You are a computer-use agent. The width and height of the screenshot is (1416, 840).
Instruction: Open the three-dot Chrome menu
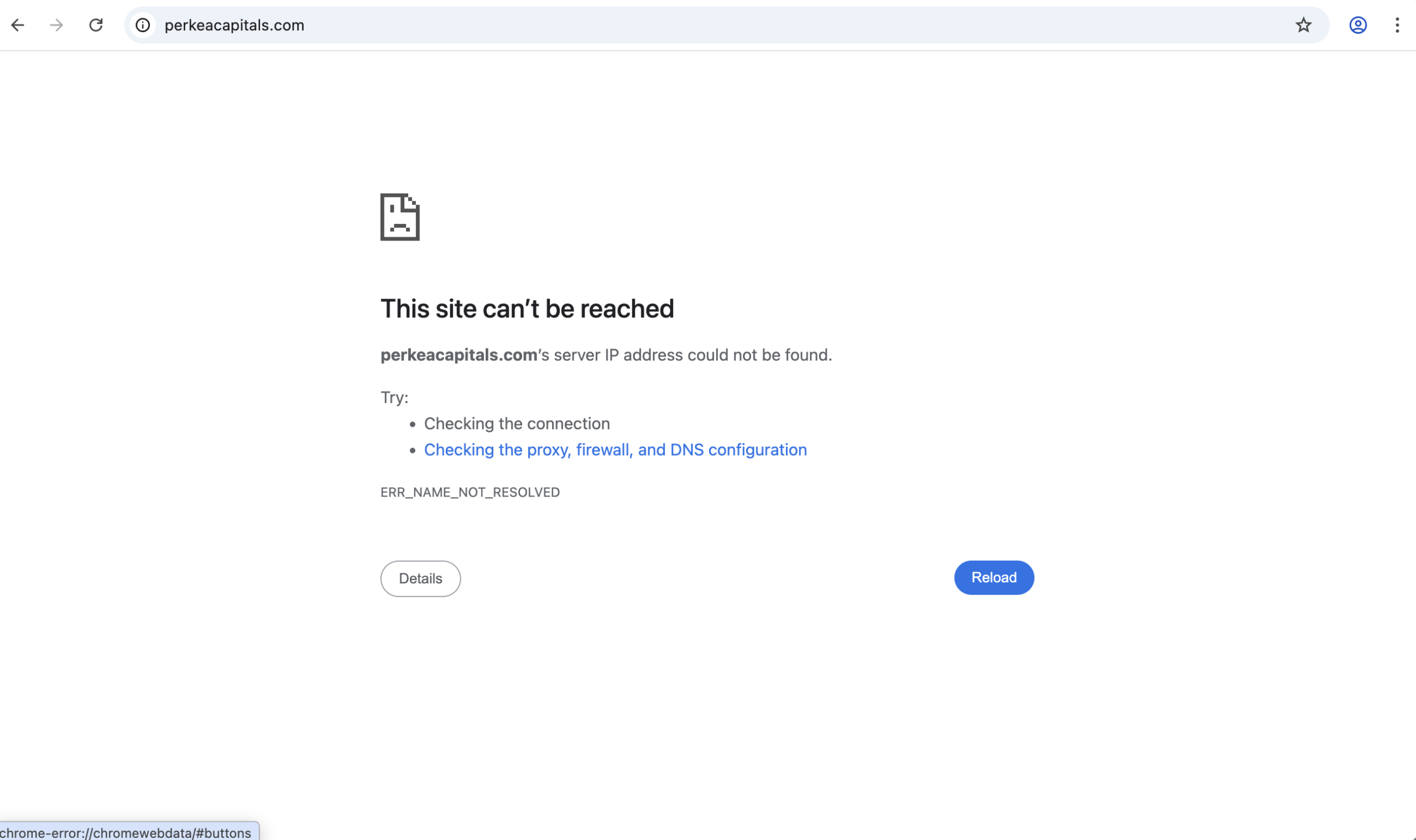tap(1397, 25)
